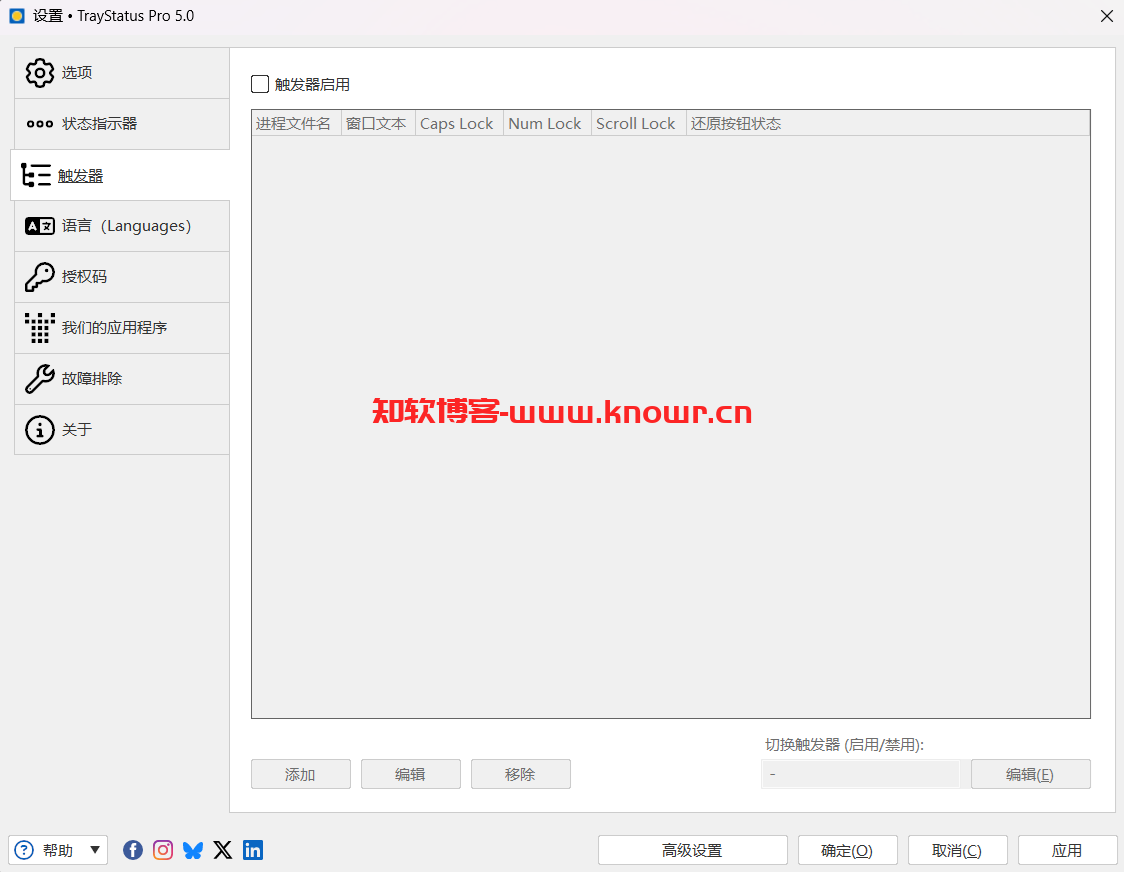Open the 授权码 key icon
1124x872 pixels.
tap(39, 277)
